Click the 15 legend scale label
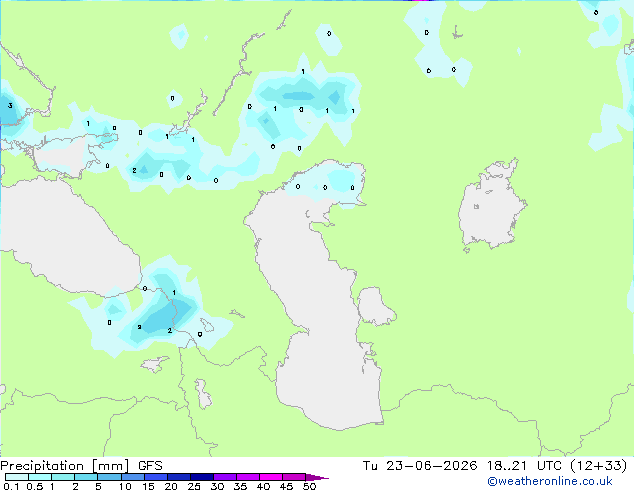 [148, 486]
